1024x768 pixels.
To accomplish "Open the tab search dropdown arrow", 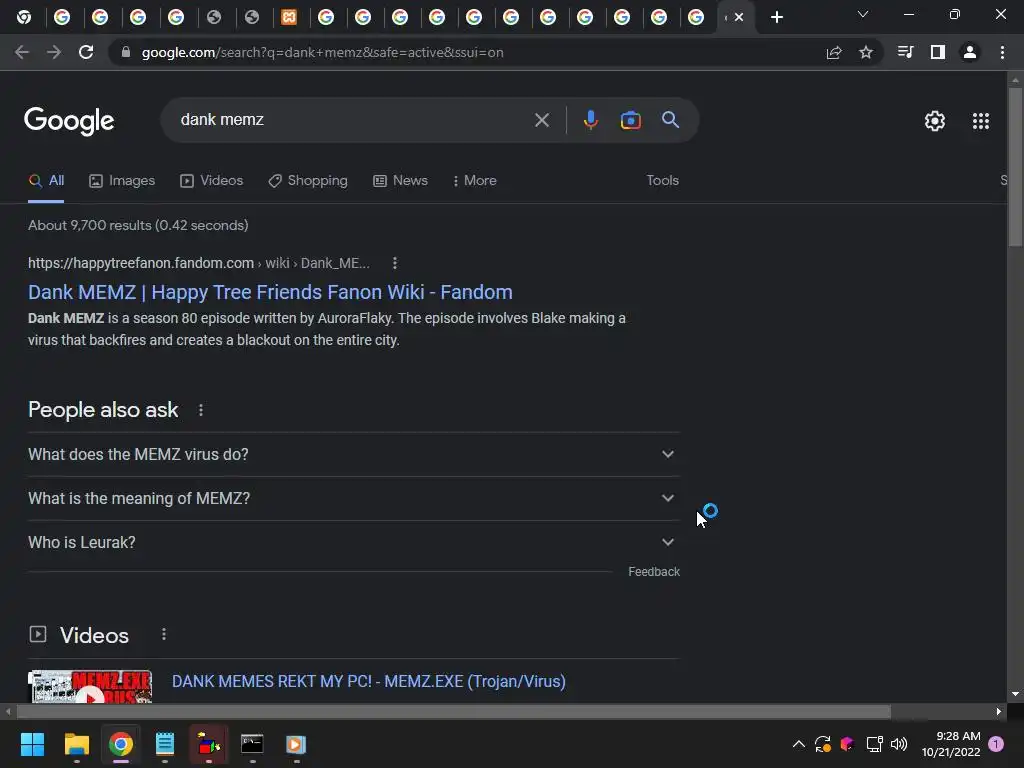I will pyautogui.click(x=863, y=14).
